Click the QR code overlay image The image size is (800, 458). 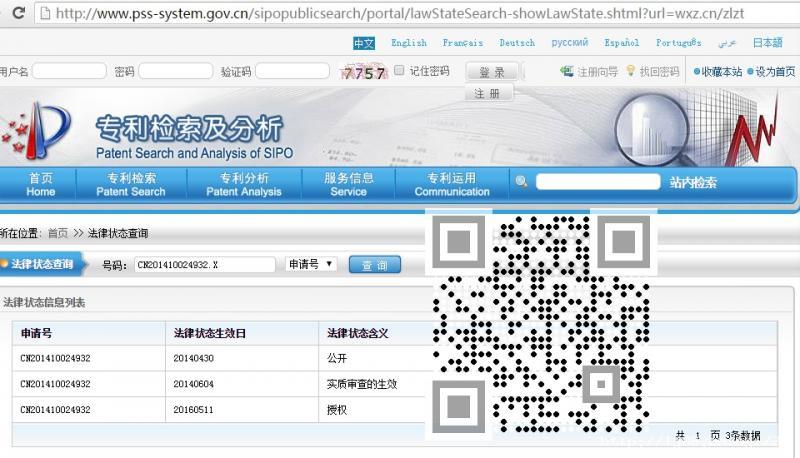point(541,324)
